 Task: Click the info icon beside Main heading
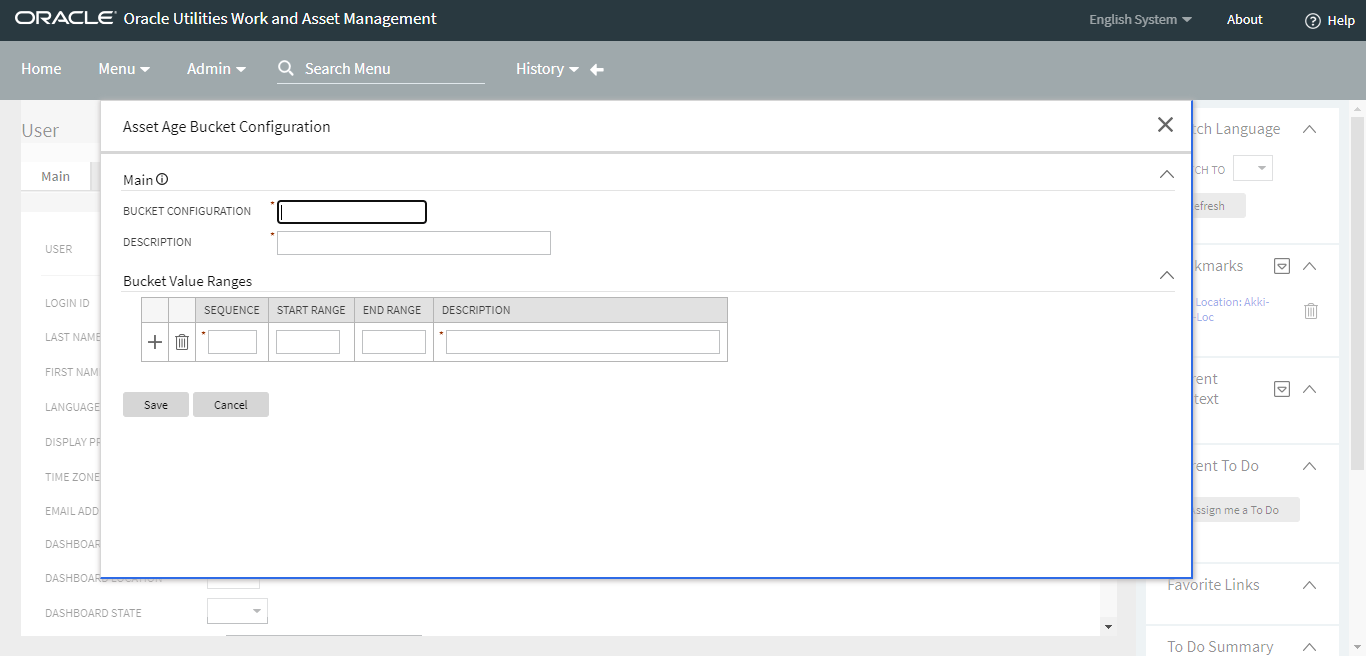coord(162,179)
